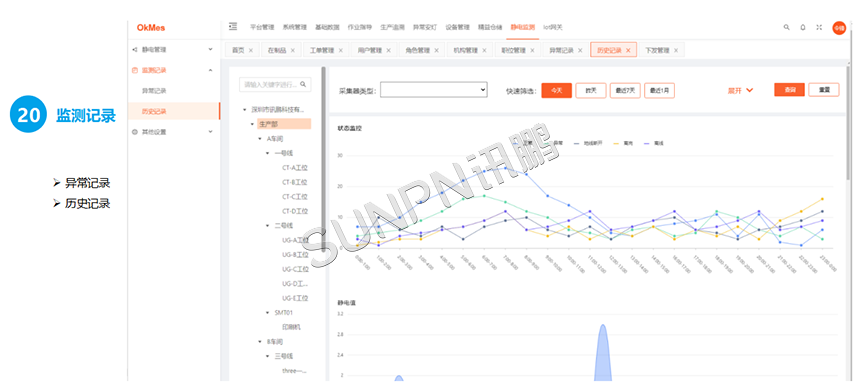The height and width of the screenshot is (391, 860).
Task: Collapse the 生产部 tree node arrow
Action: click(252, 124)
